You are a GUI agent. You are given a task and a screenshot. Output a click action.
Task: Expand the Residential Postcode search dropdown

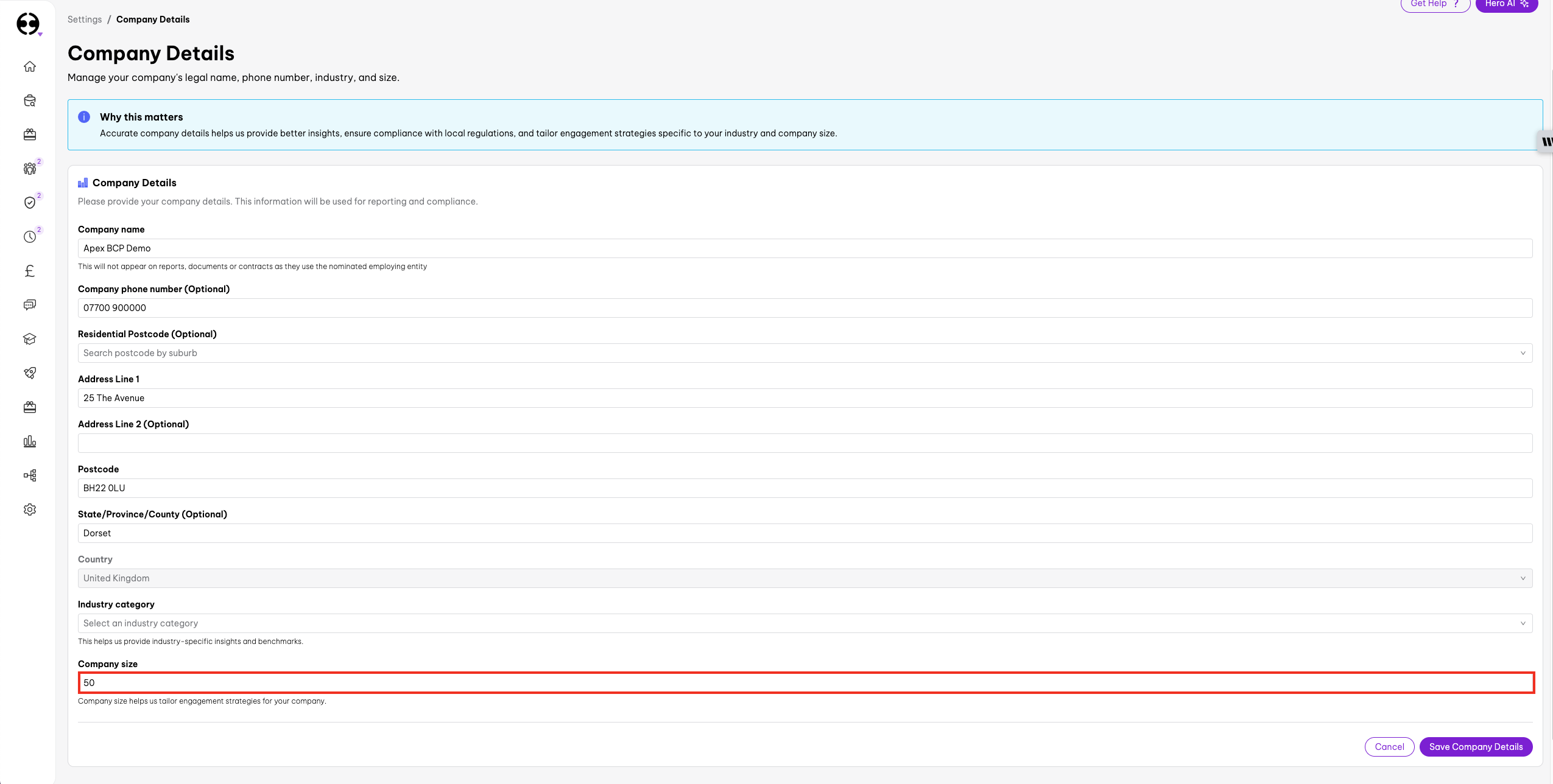point(805,353)
